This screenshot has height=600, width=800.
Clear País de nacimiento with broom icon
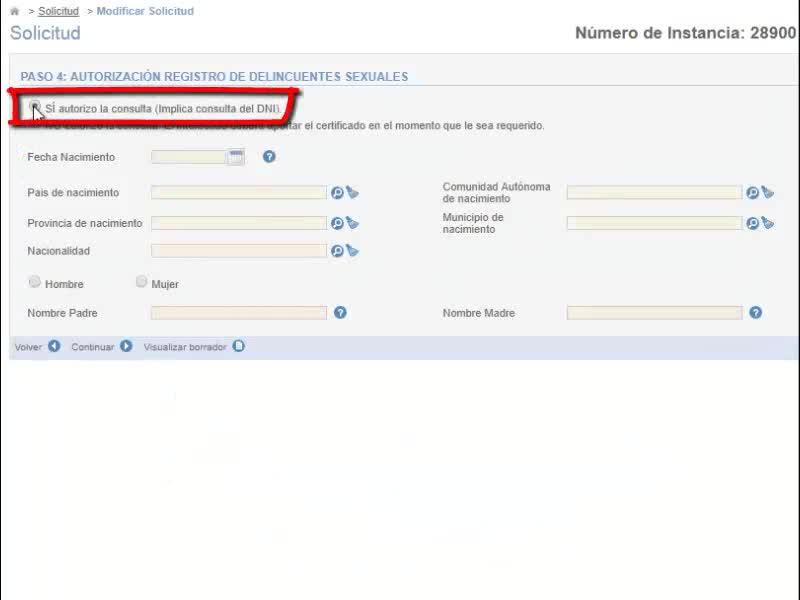click(353, 192)
